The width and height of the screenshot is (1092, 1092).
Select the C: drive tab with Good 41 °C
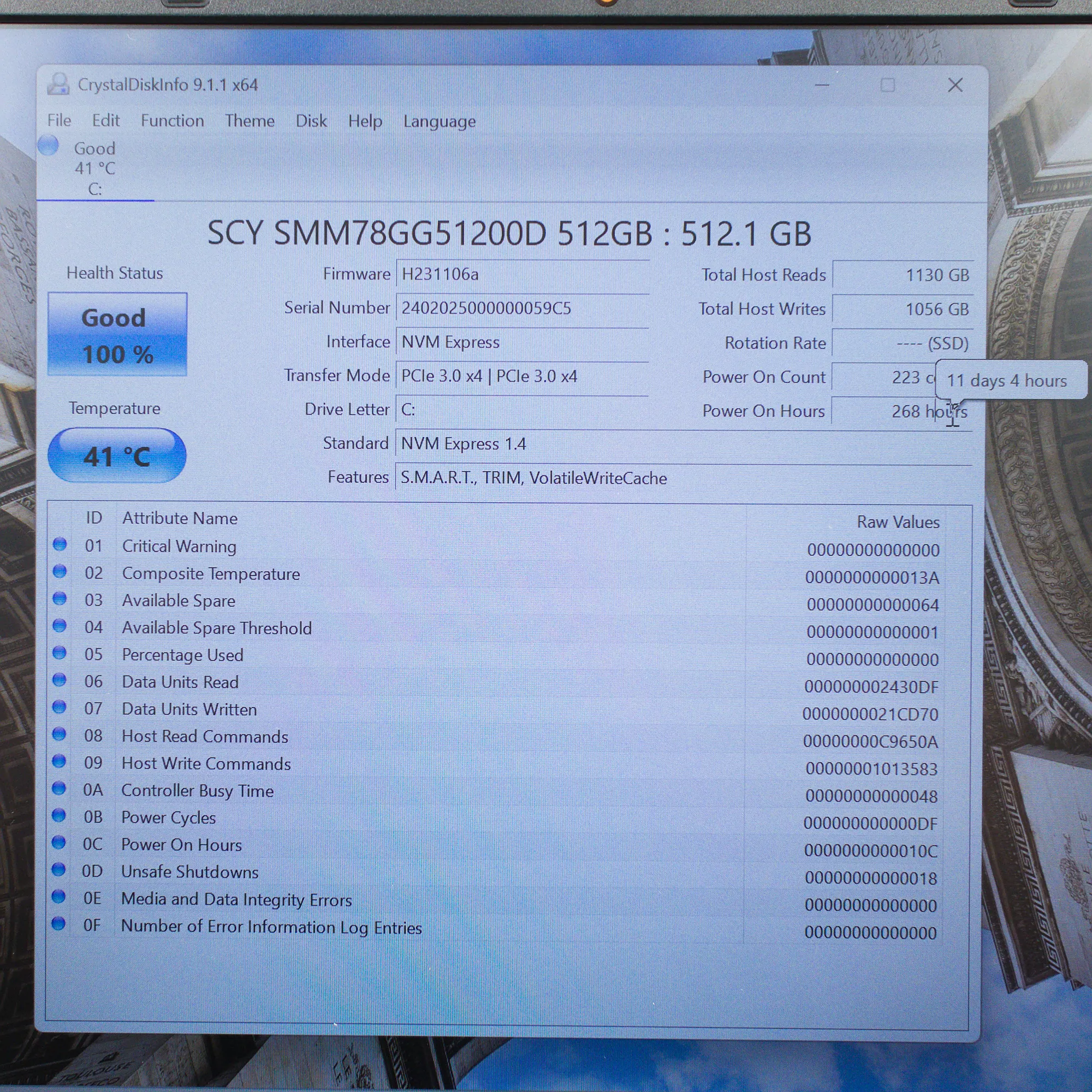(95, 168)
